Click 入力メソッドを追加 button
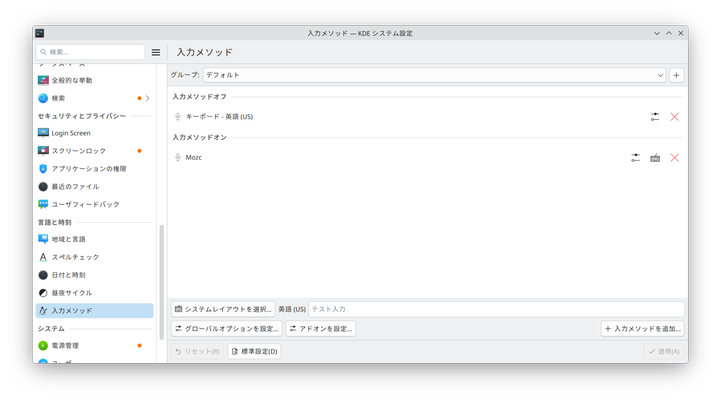The image size is (720, 401). (643, 328)
